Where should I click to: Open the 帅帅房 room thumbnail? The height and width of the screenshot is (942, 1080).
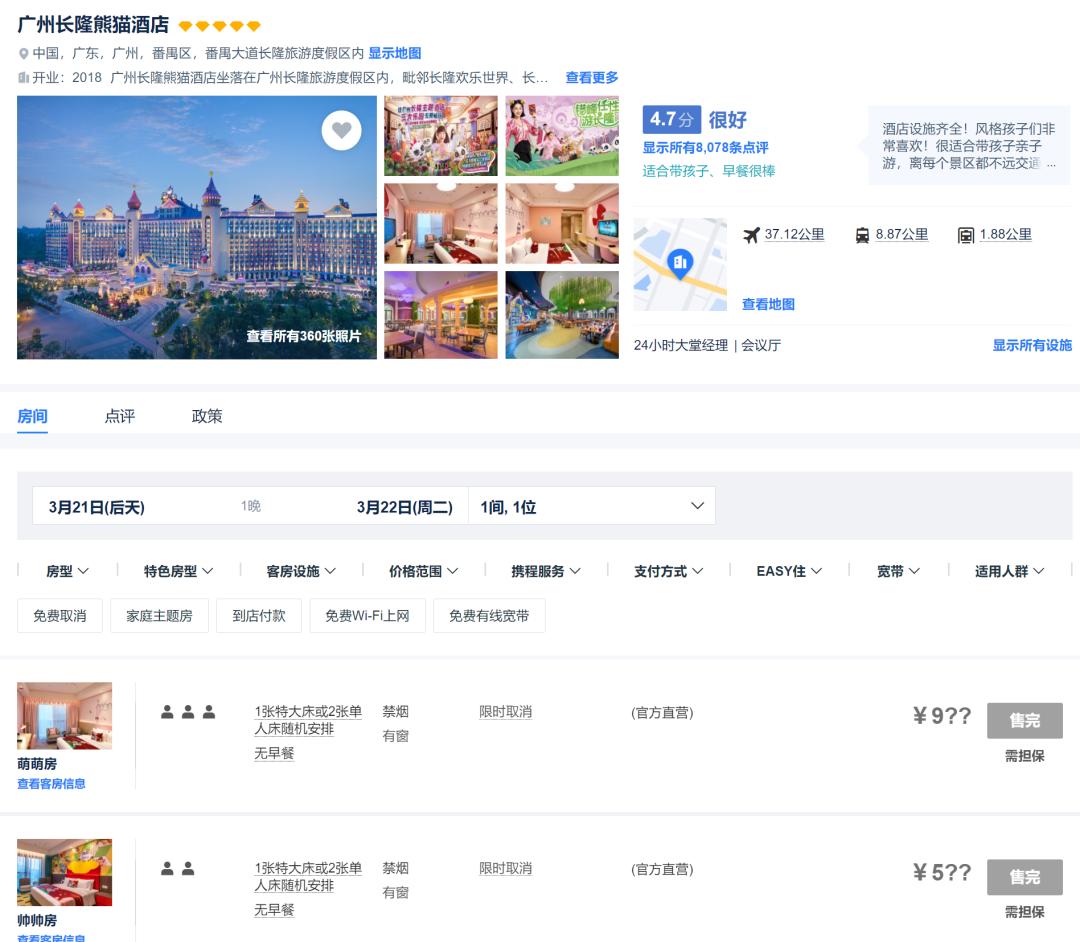(x=64, y=872)
